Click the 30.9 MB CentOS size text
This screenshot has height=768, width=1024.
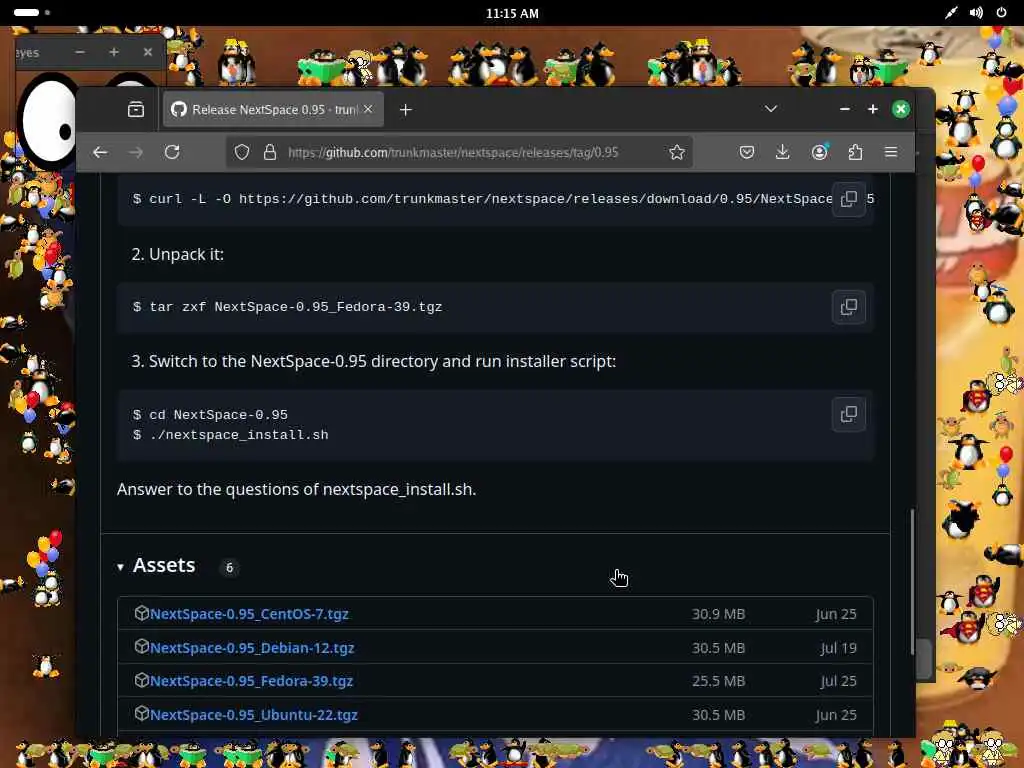pos(718,614)
